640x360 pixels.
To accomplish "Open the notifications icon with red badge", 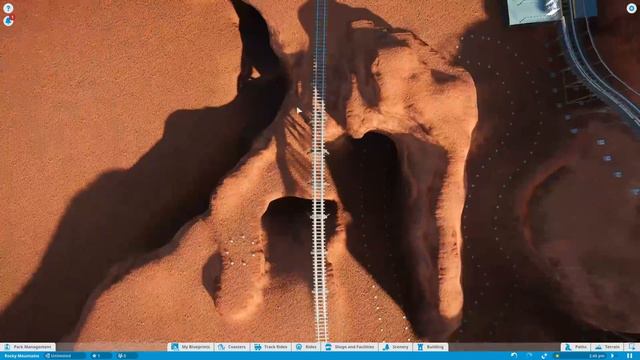I will point(8,21).
